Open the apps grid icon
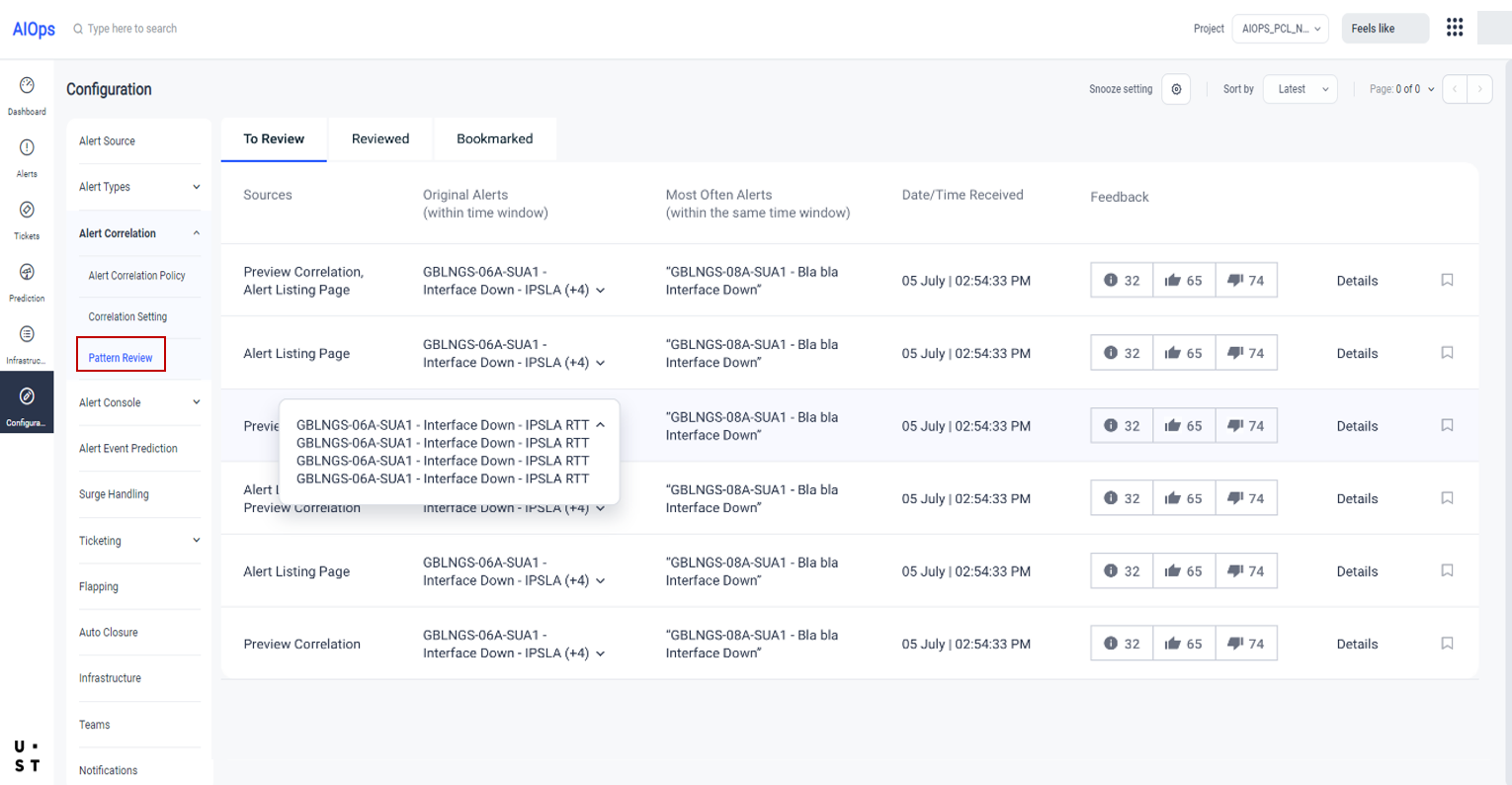1512x785 pixels. [1454, 28]
